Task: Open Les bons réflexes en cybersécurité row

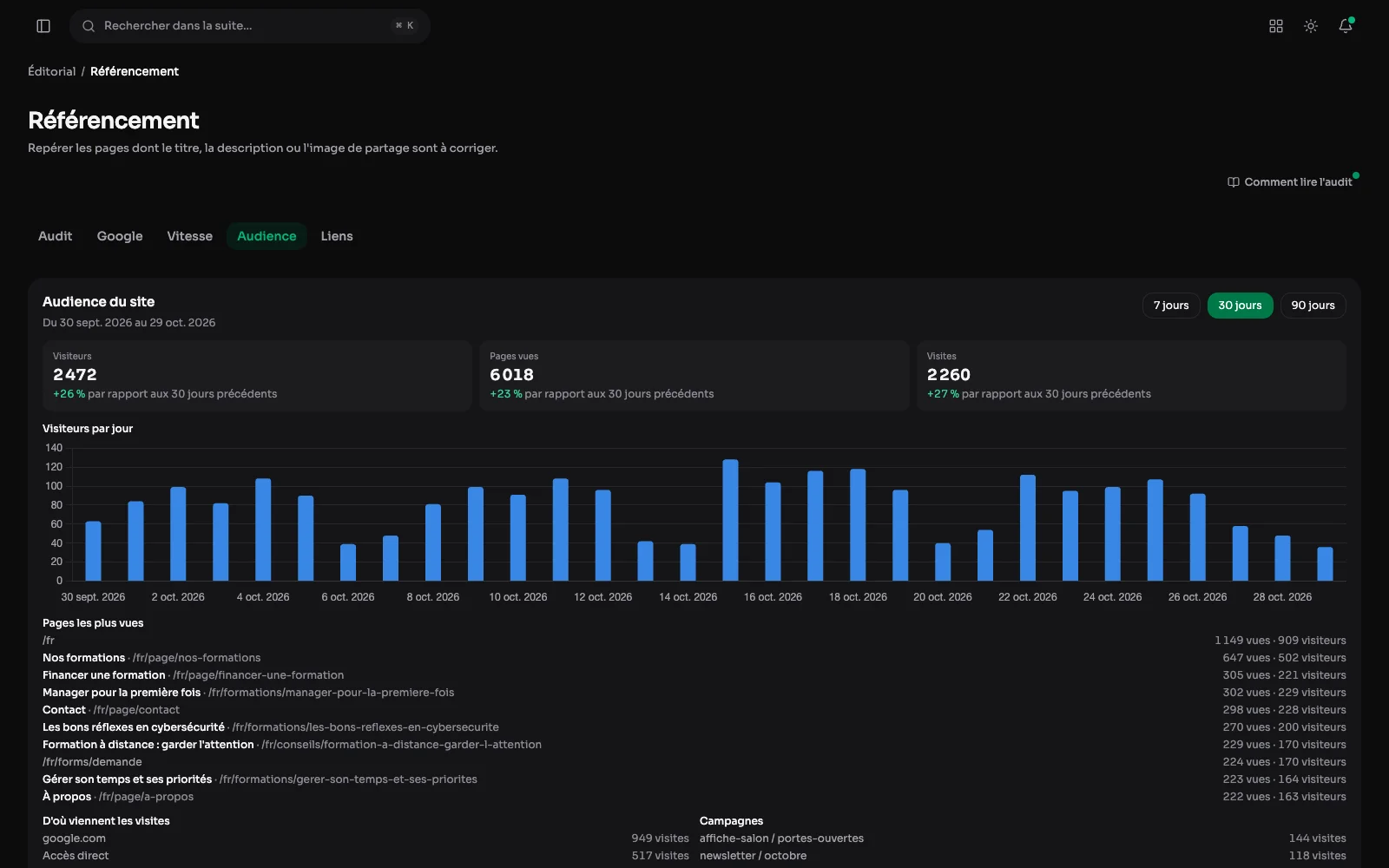Action: tap(694, 727)
